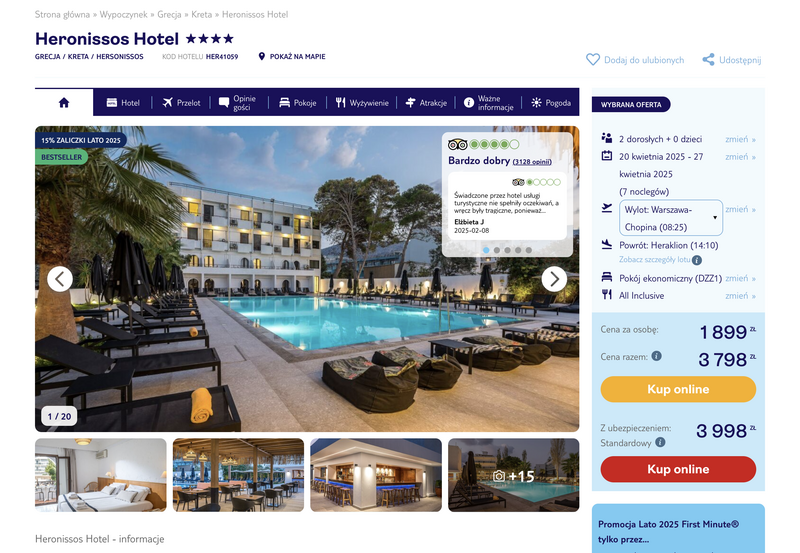Click zmień next to All Inclusive

[740, 296]
